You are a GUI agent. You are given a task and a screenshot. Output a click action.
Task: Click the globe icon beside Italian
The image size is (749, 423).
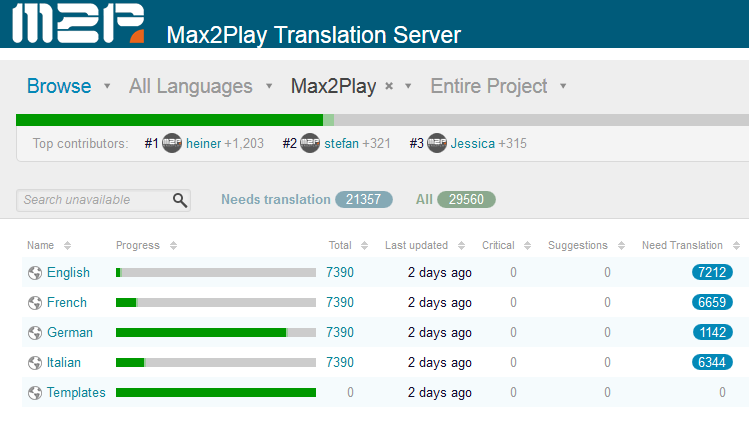35,363
